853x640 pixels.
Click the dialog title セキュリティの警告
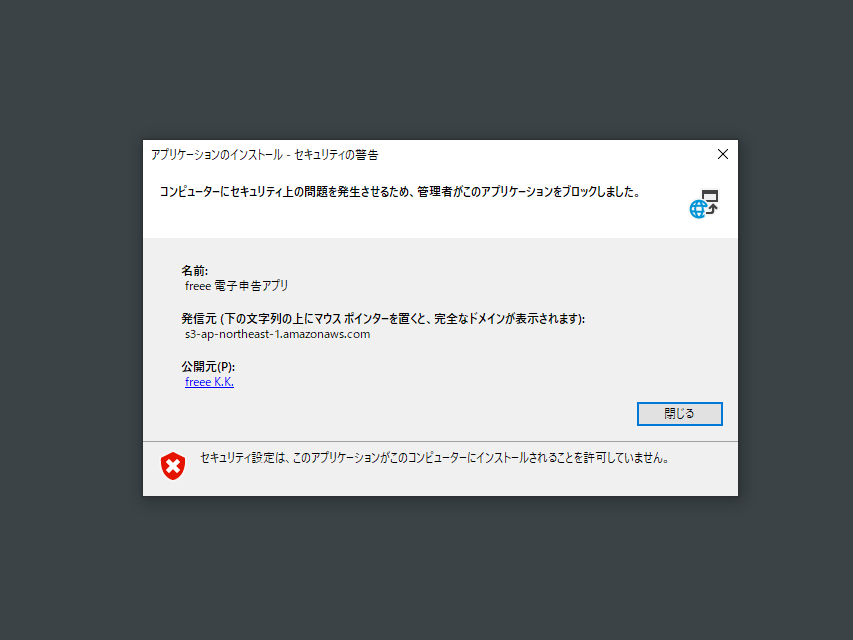336,155
